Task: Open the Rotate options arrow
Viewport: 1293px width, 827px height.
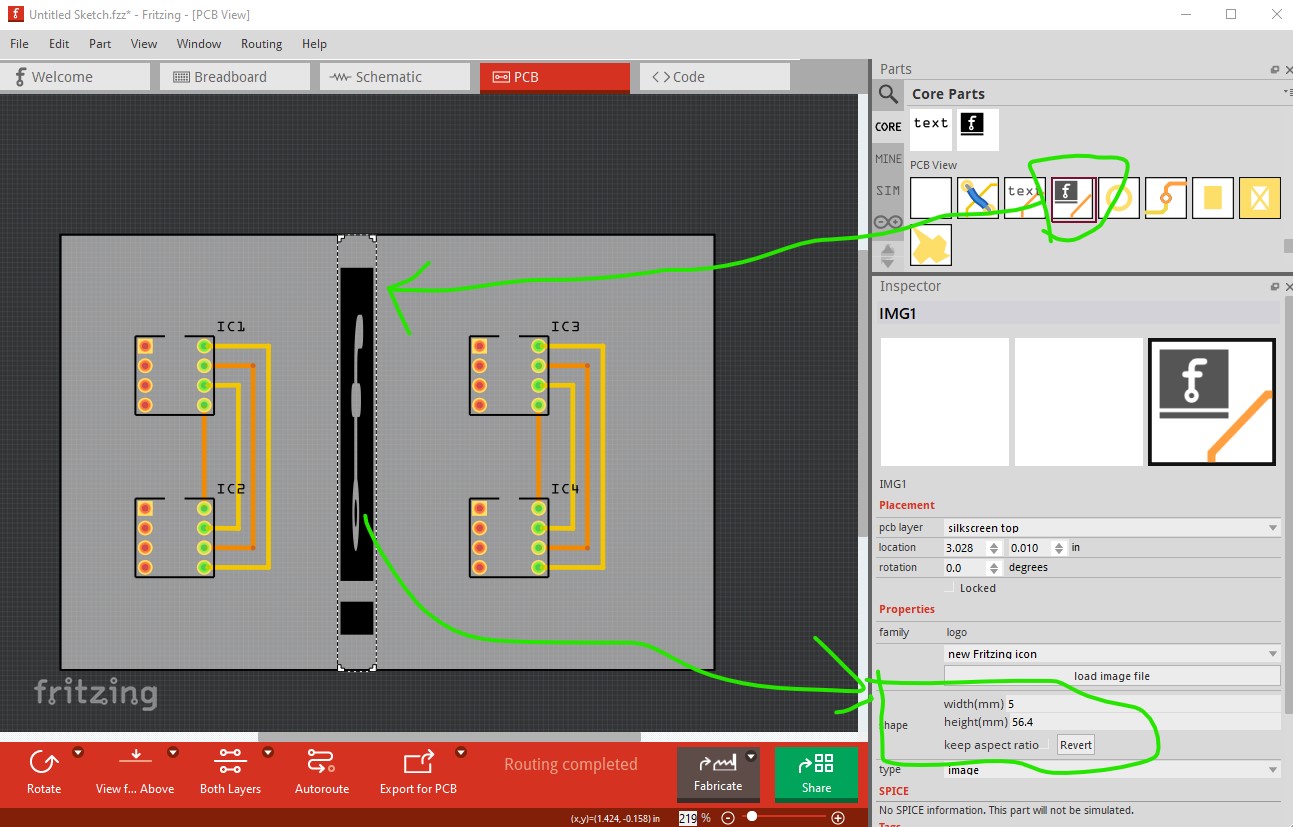Action: tap(78, 753)
